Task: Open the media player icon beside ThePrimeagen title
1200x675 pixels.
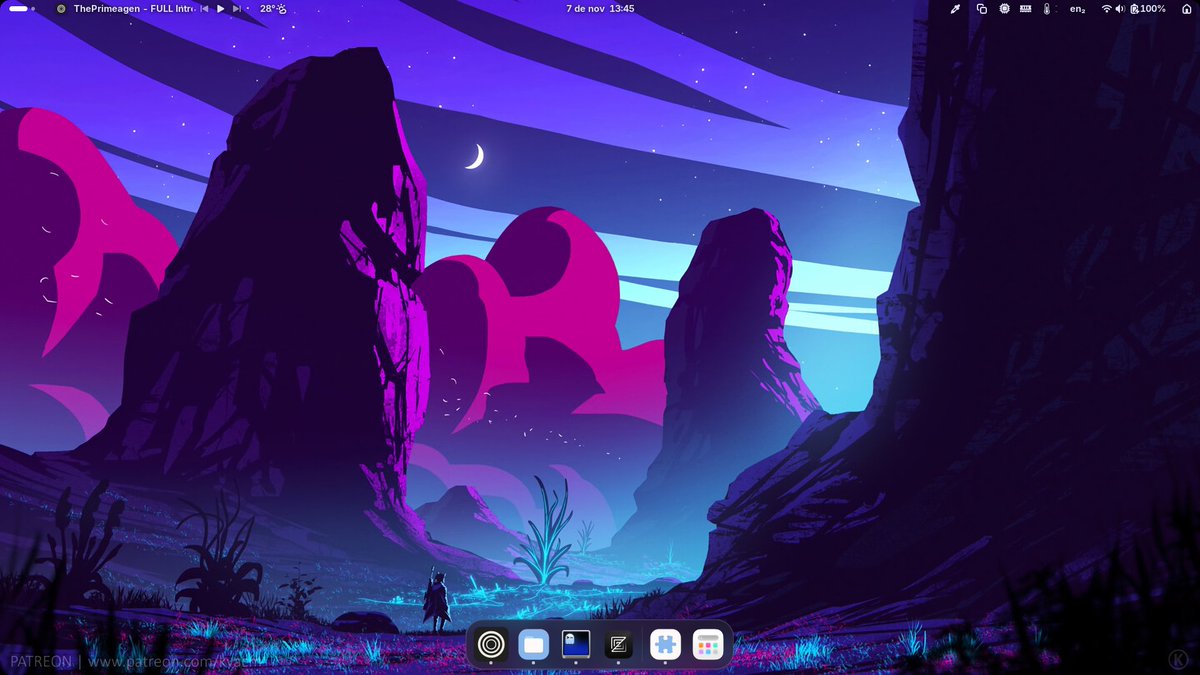Action: pyautogui.click(x=61, y=8)
